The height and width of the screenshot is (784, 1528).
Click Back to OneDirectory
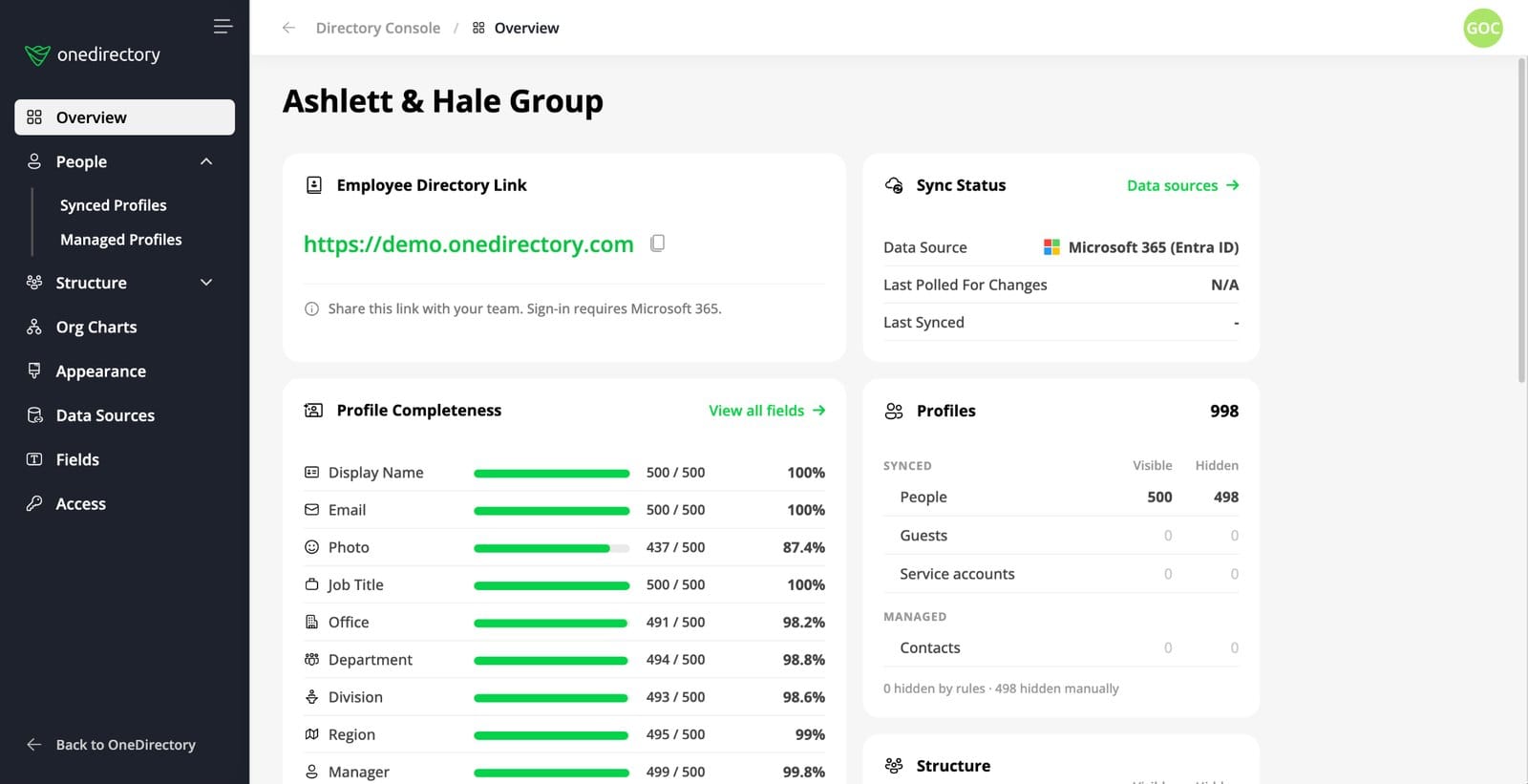pyautogui.click(x=111, y=745)
